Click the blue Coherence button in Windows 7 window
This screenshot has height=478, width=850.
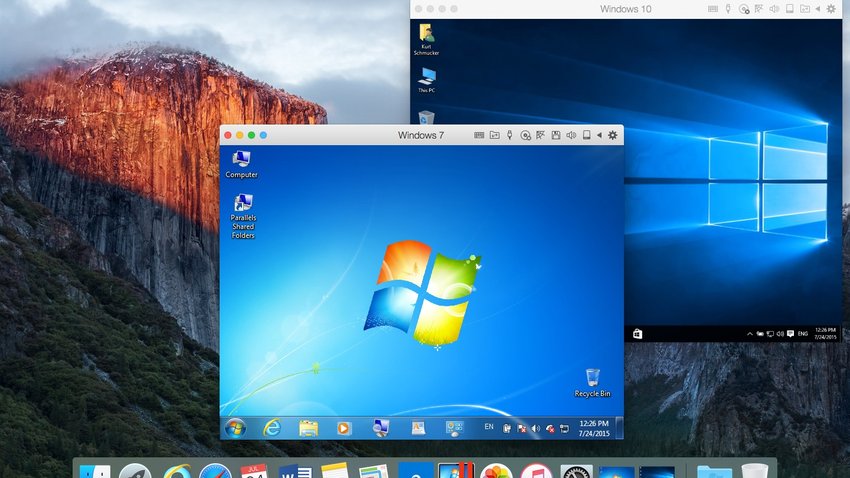coord(263,135)
